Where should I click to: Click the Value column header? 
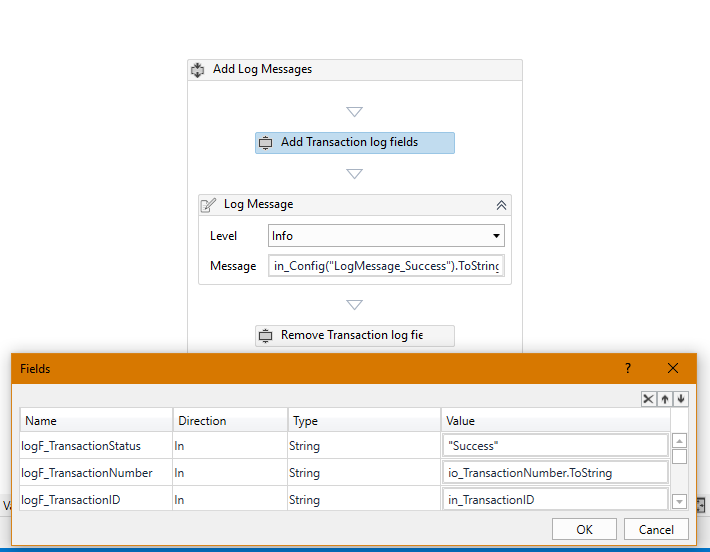point(556,421)
